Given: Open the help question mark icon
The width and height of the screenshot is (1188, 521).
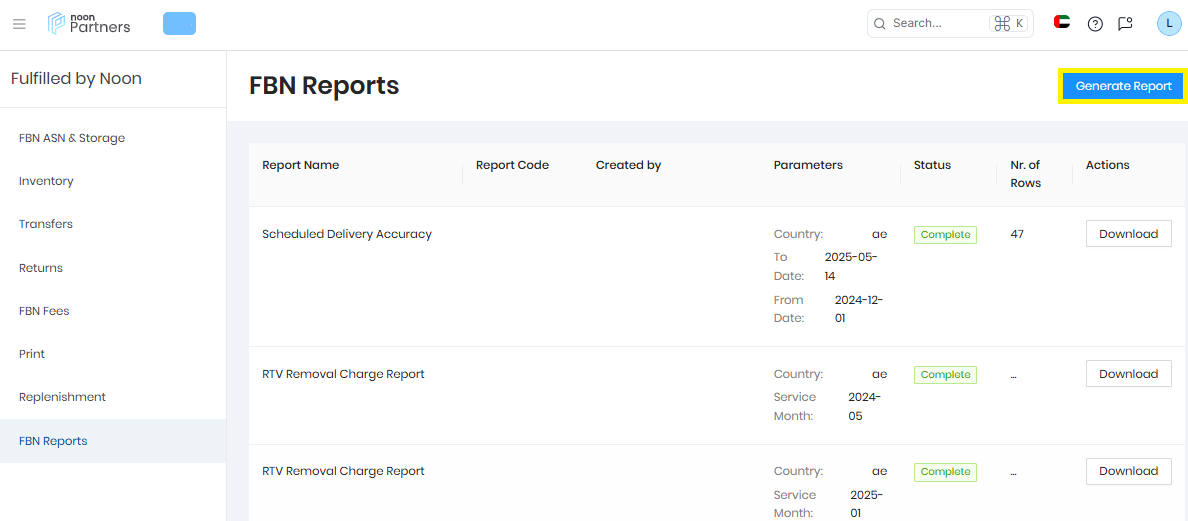Looking at the screenshot, I should click(1095, 23).
